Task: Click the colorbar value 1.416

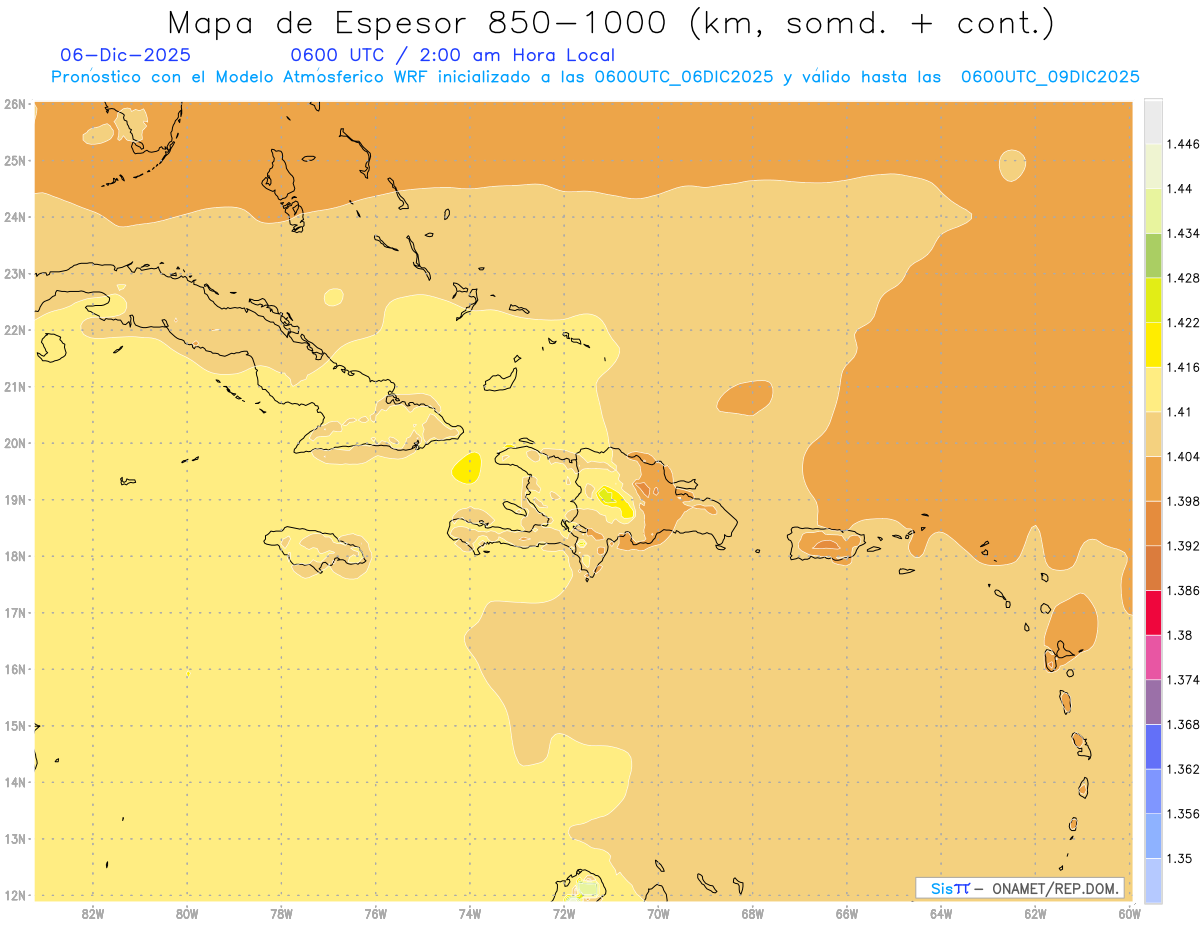Action: (1183, 367)
